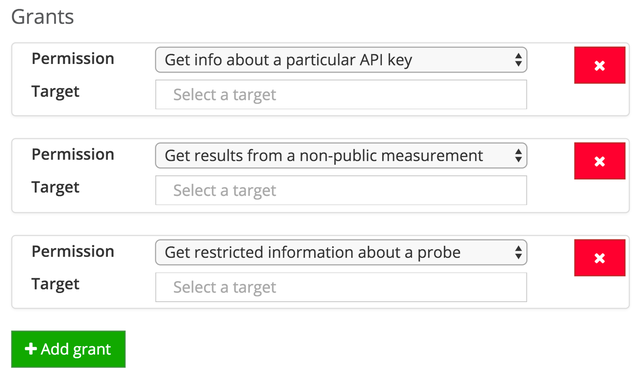Screen dimensions: 640x375
Task: Click the target field under the probe permission
Action: 341,287
